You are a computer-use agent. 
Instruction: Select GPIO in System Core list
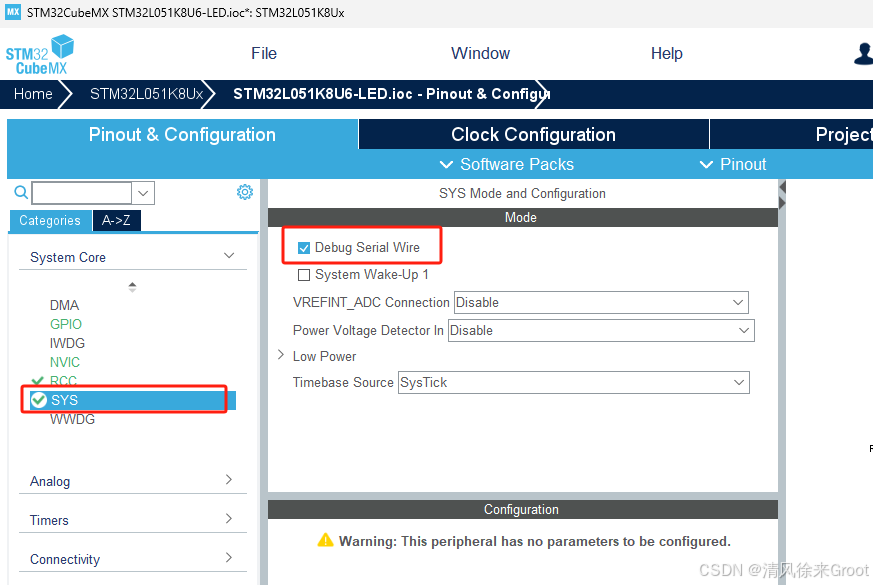pos(66,324)
